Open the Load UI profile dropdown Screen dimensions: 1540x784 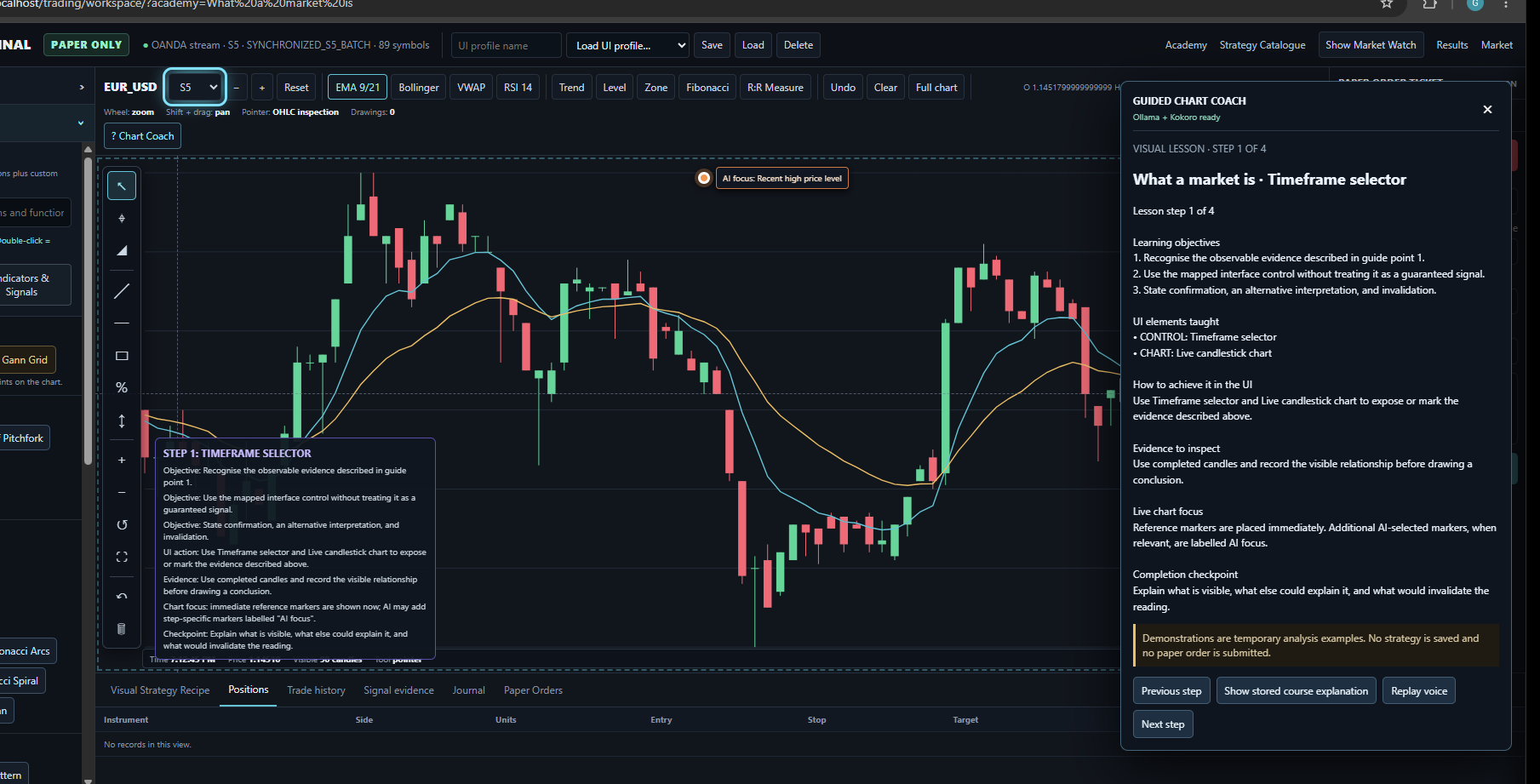(x=628, y=45)
